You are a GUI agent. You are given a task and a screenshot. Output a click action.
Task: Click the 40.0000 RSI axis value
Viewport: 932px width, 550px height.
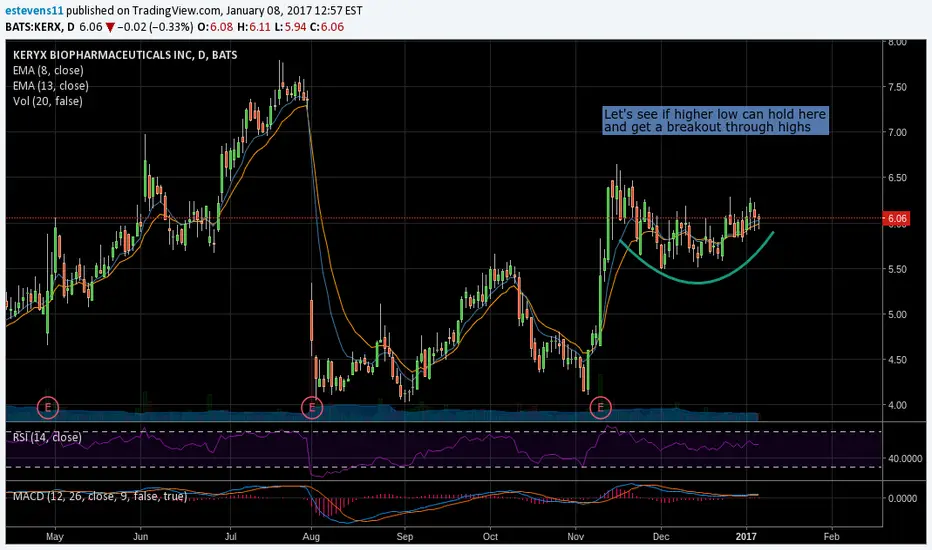[905, 458]
